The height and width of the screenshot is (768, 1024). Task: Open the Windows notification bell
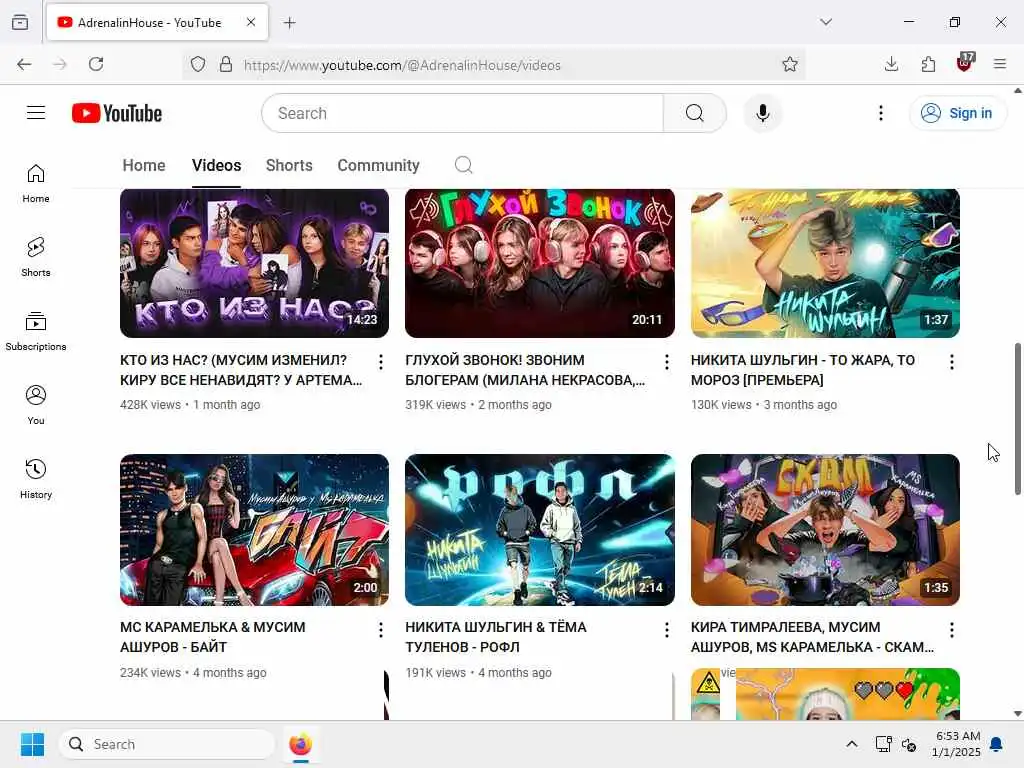click(x=997, y=744)
